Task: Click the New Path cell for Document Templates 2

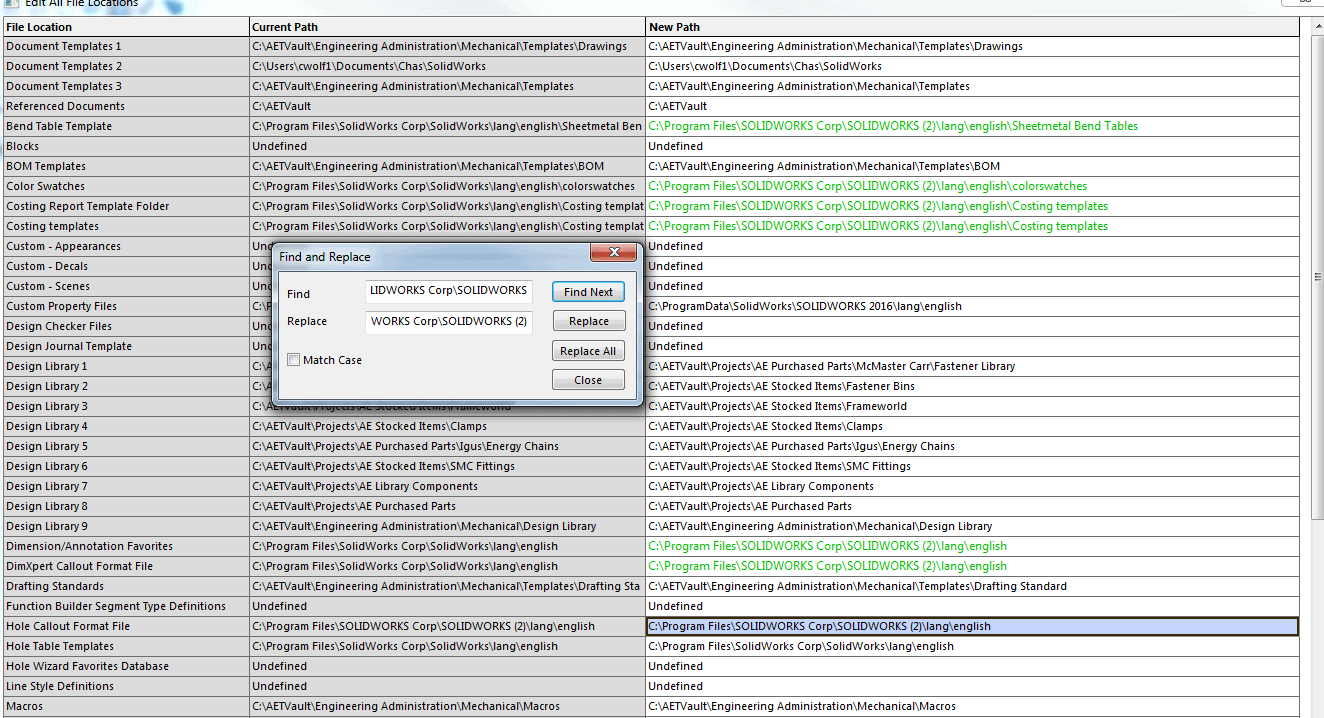Action: coord(972,66)
